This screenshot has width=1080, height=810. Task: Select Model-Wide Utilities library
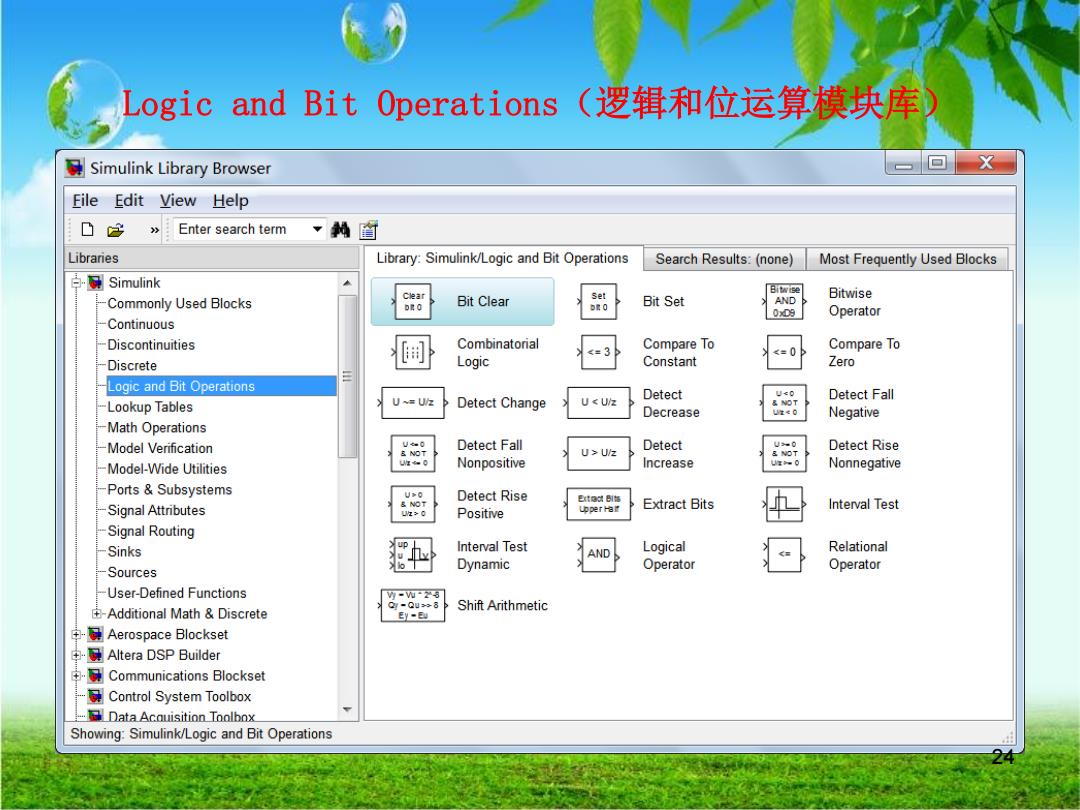(x=167, y=469)
